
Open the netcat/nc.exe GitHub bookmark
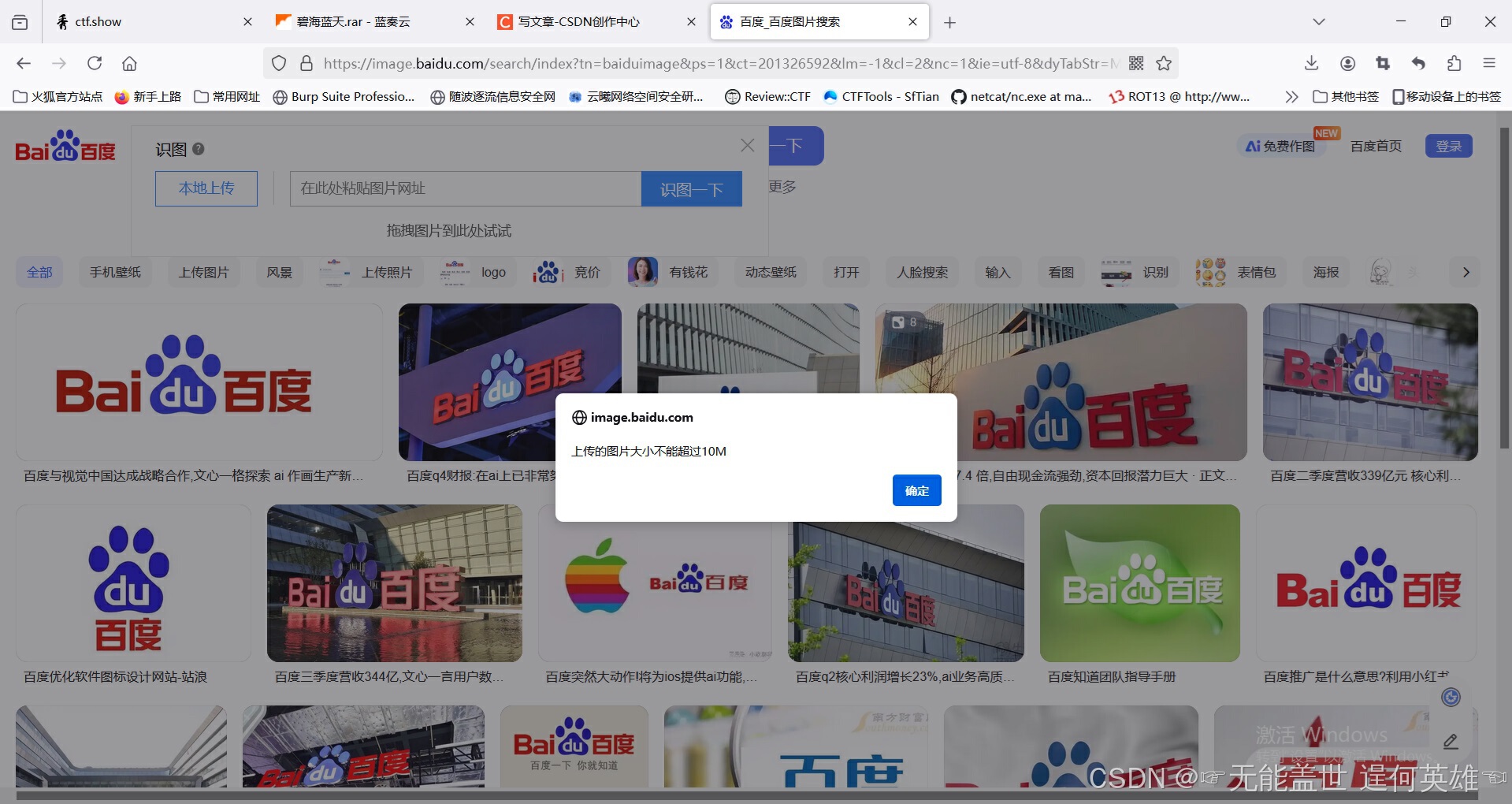point(1021,96)
